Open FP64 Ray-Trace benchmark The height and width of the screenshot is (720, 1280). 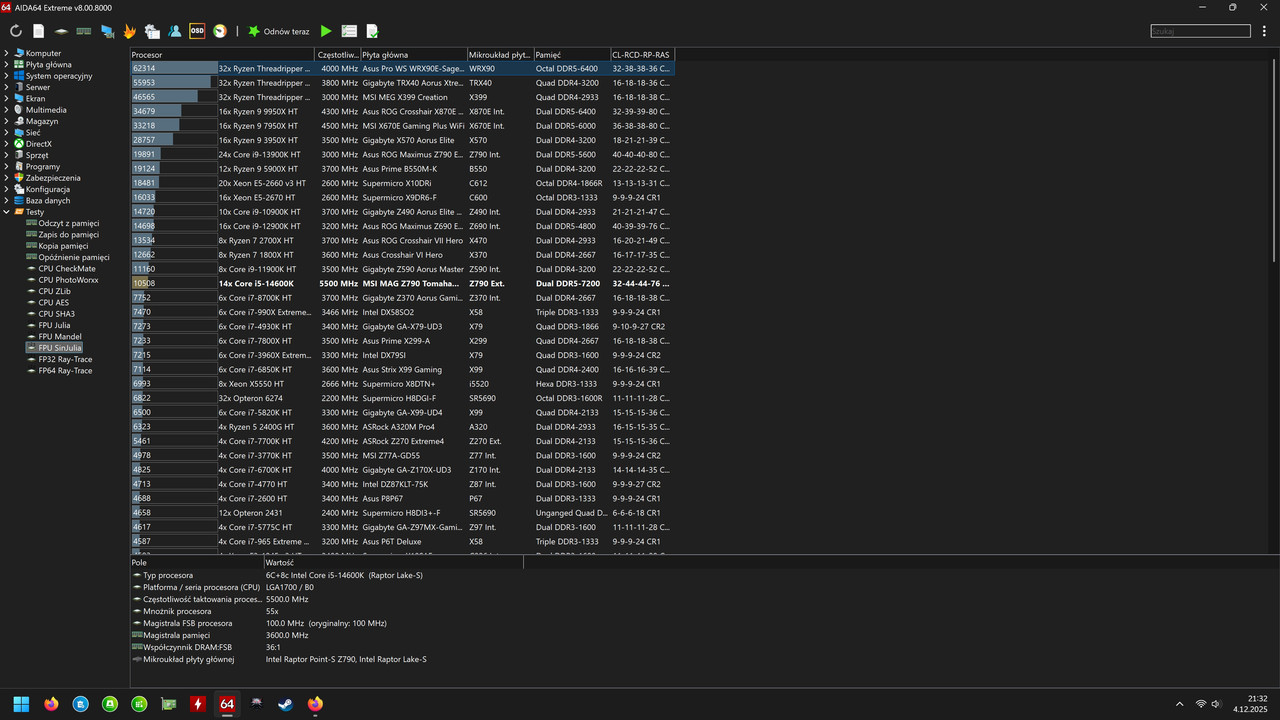click(66, 370)
